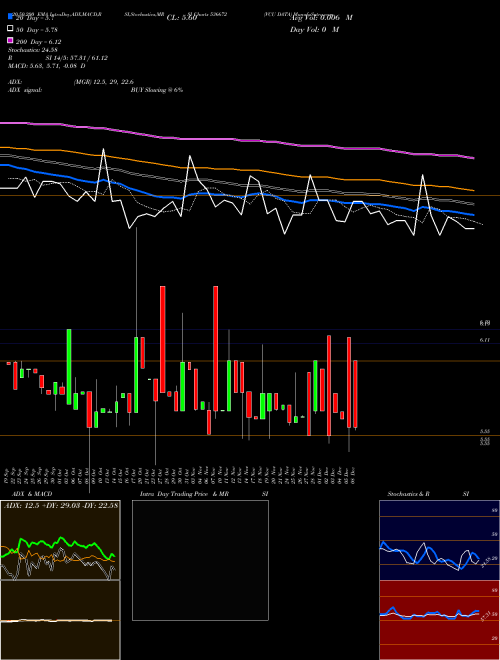
Task: Open the blue Stochastics chart panel
Action: (x=439, y=540)
